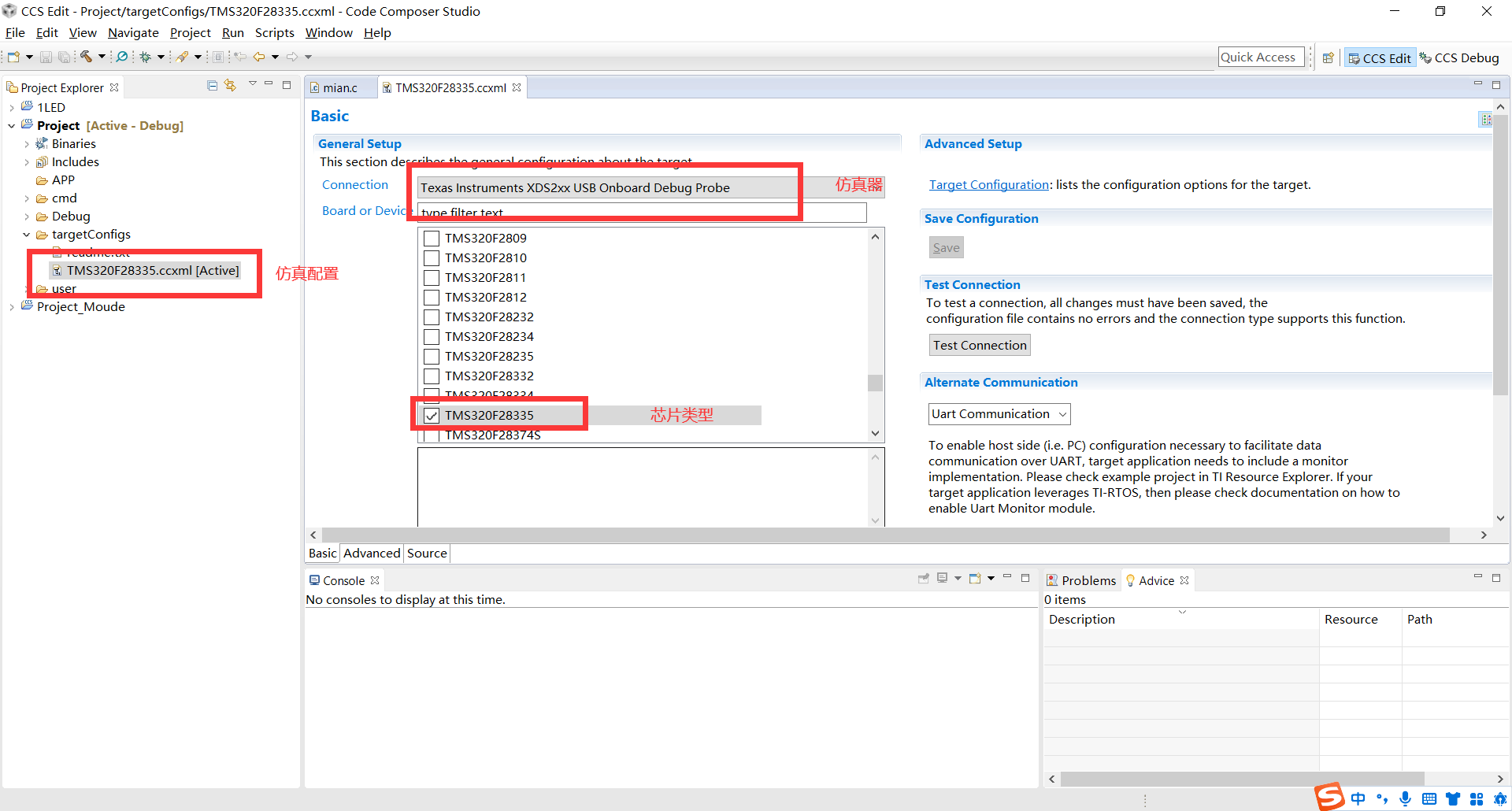1512x811 pixels.
Task: Collapse All in Project Explorer
Action: point(212,85)
